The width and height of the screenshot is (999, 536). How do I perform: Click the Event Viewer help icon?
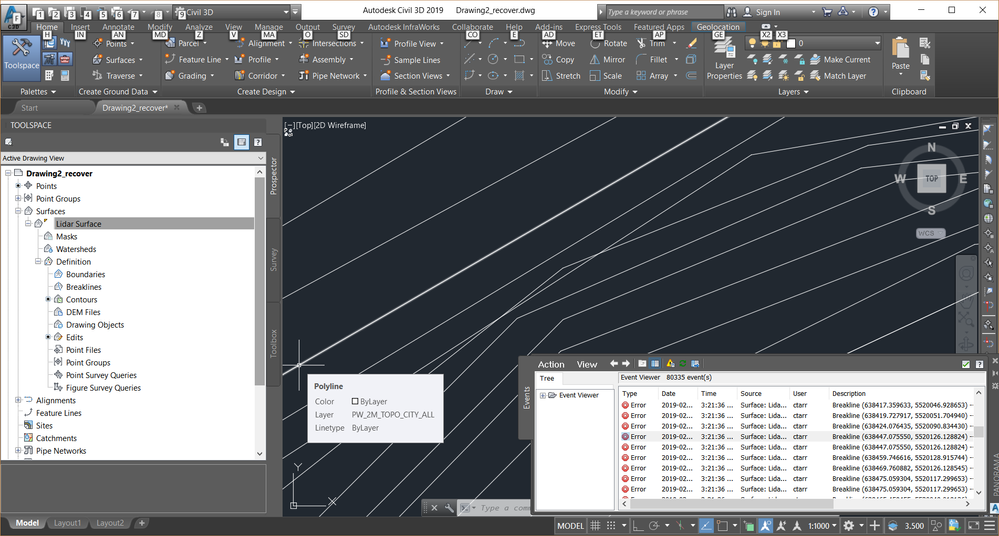[979, 364]
